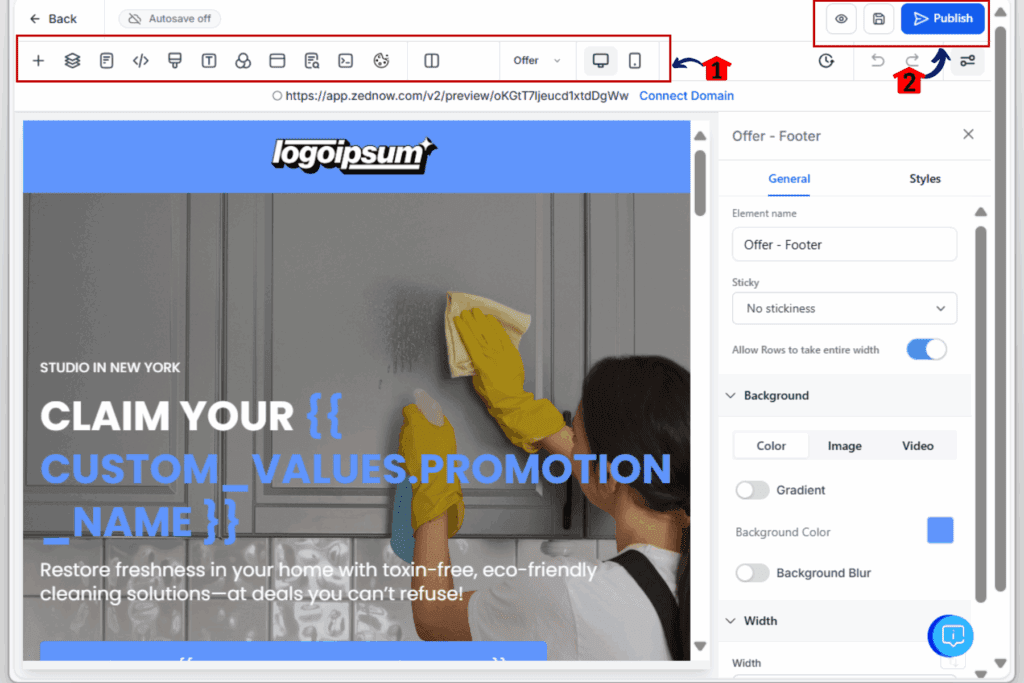The image size is (1024, 683).
Task: Open the Sticky 'No stickiness' dropdown
Action: [x=844, y=308]
